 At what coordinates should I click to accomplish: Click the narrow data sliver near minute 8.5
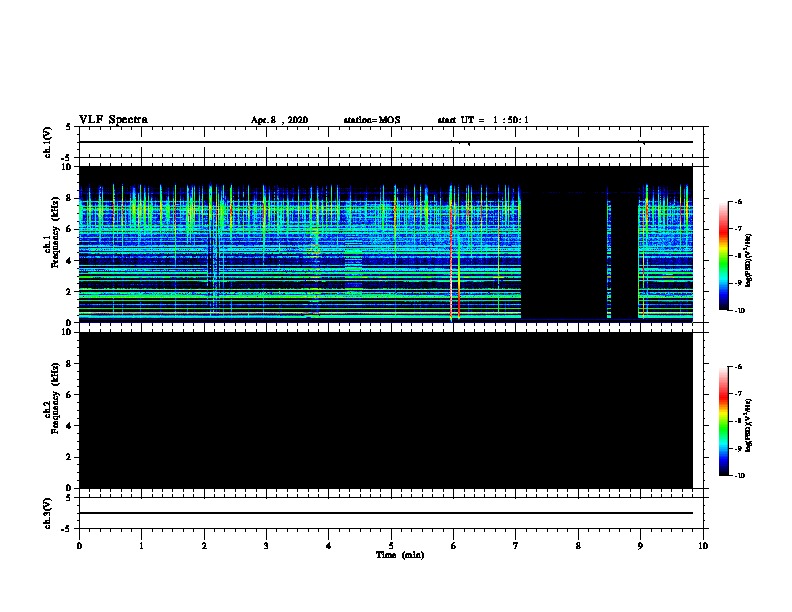tap(609, 258)
